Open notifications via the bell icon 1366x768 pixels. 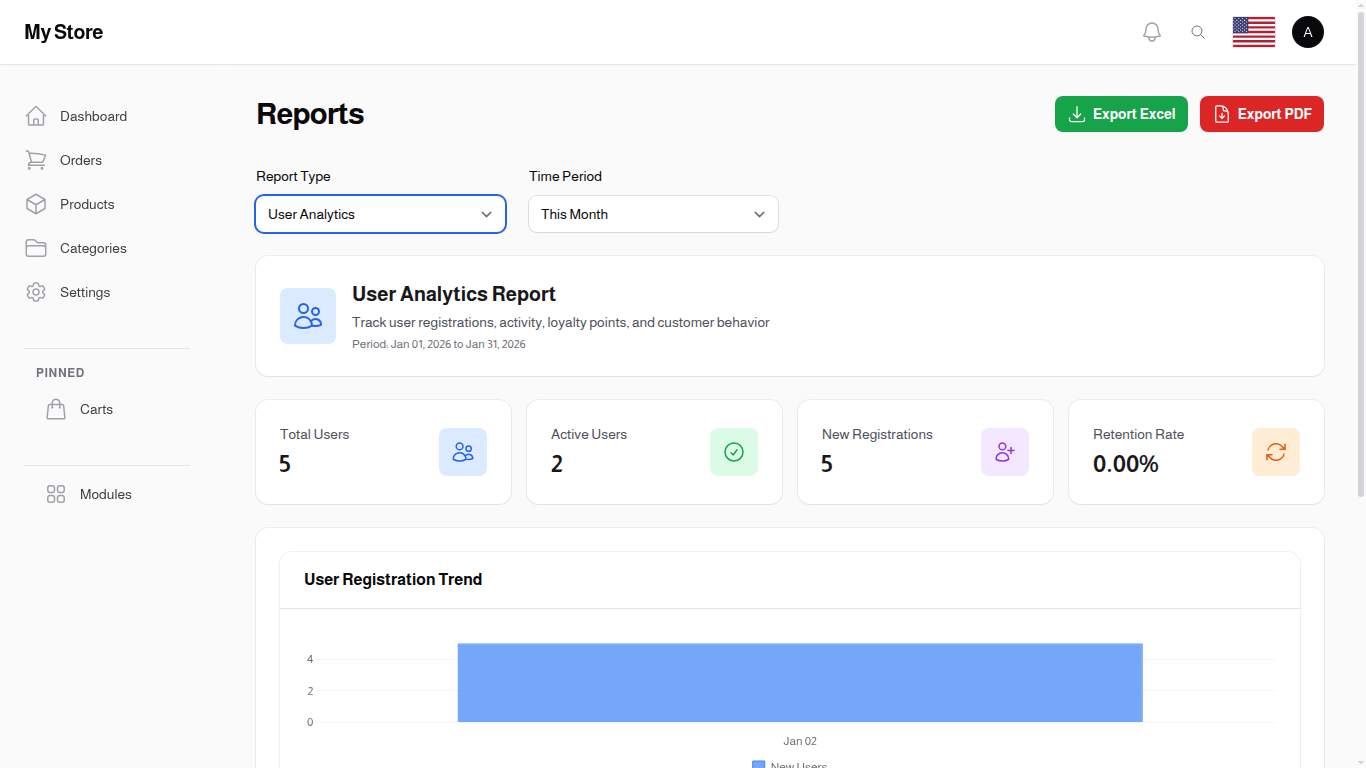click(x=1151, y=31)
